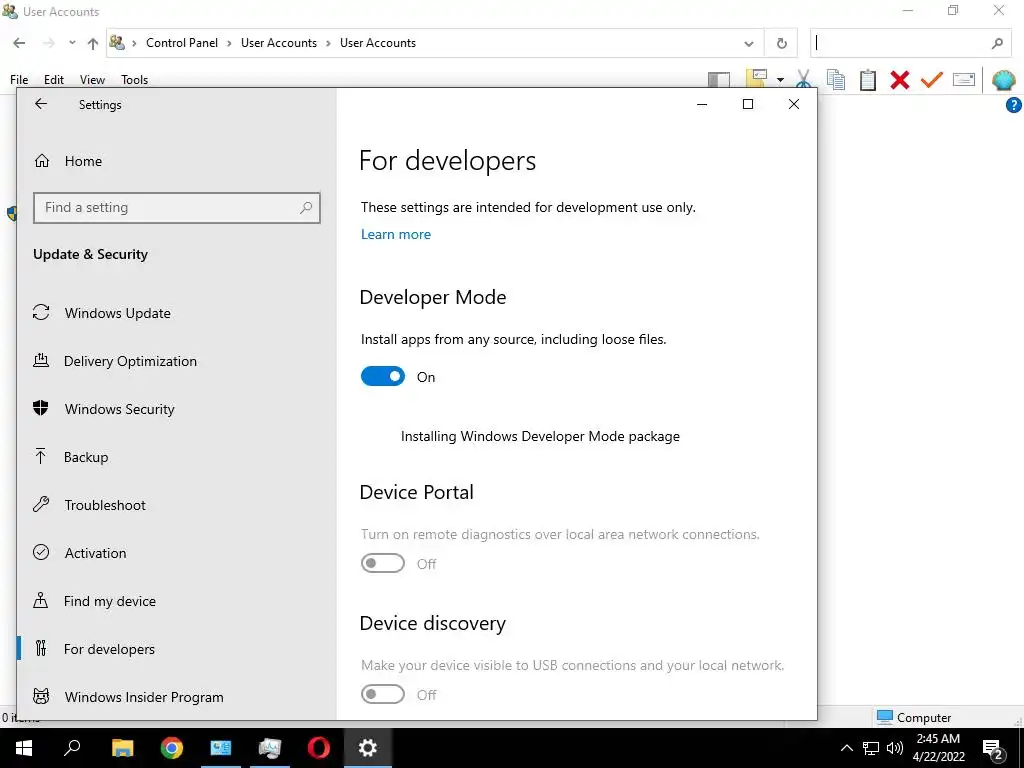The width and height of the screenshot is (1024, 768).
Task: Click network tray icon
Action: click(871, 748)
